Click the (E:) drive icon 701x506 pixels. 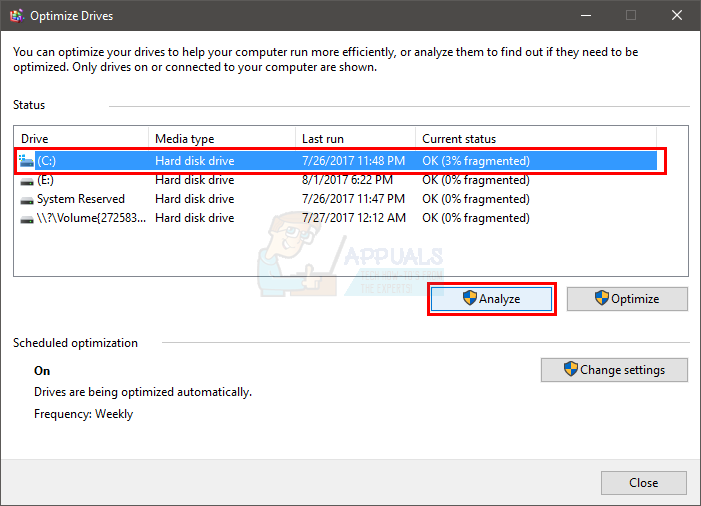click(x=27, y=181)
